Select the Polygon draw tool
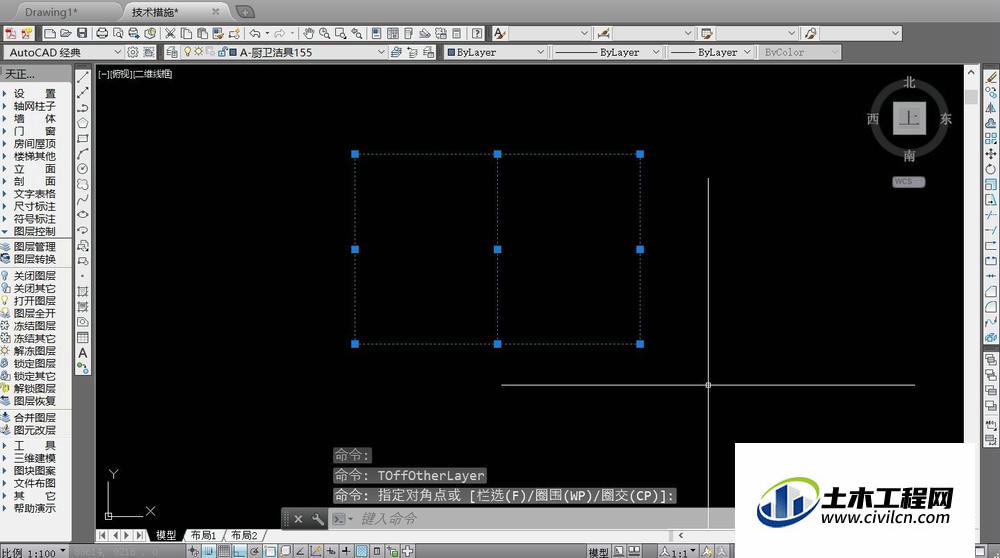This screenshot has height=558, width=1000. tap(83, 123)
